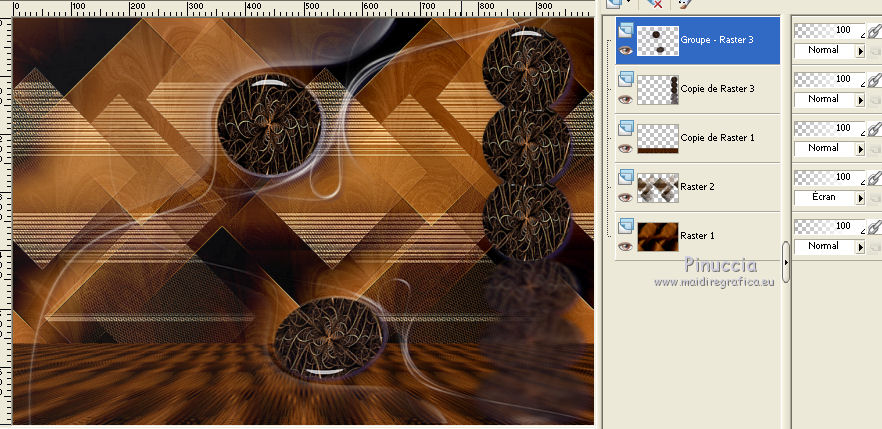Open blend mode dropdown for Raster 1
This screenshot has height=429, width=882.
tap(860, 247)
